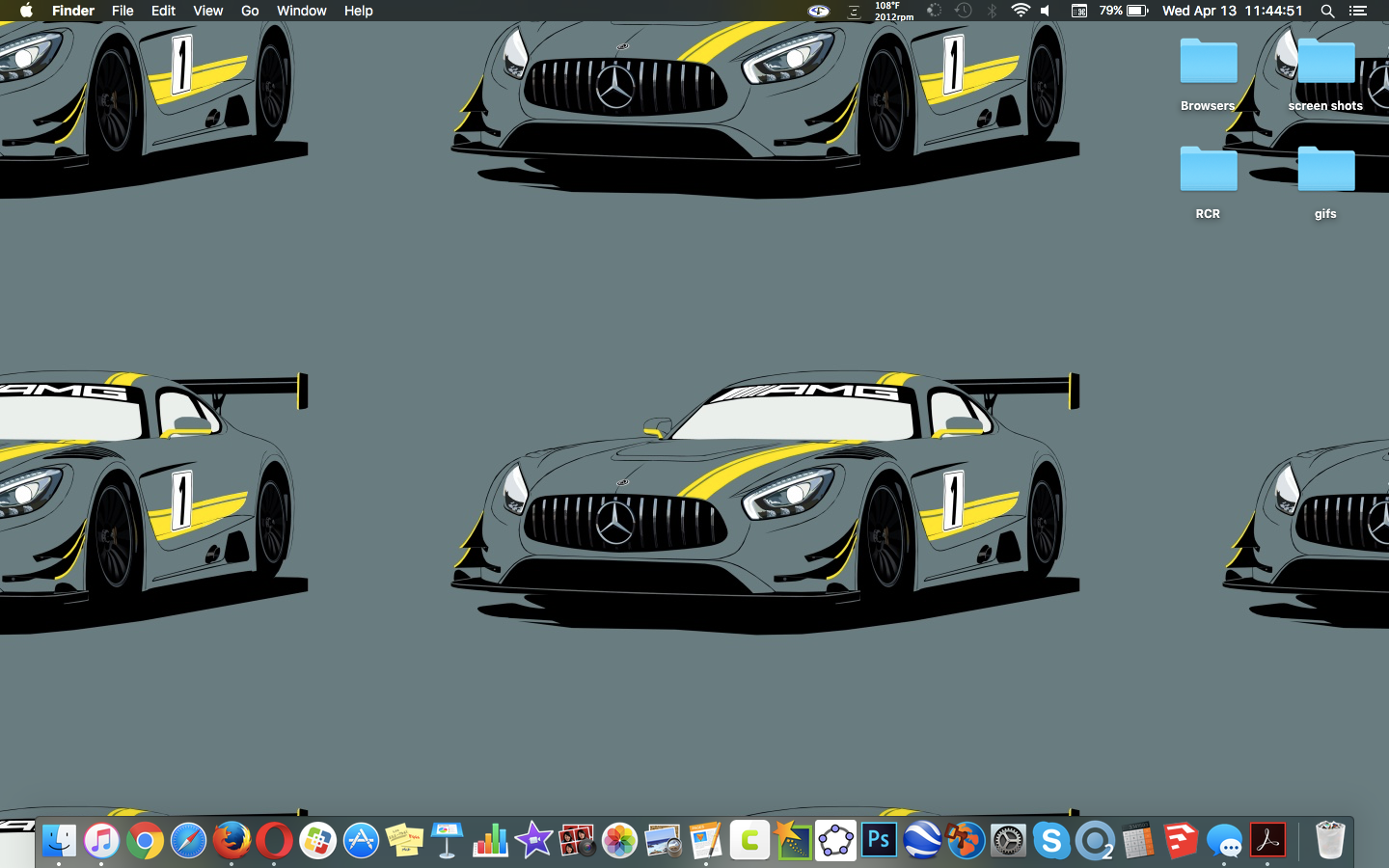Open the View menu
The height and width of the screenshot is (868, 1389).
[207, 11]
